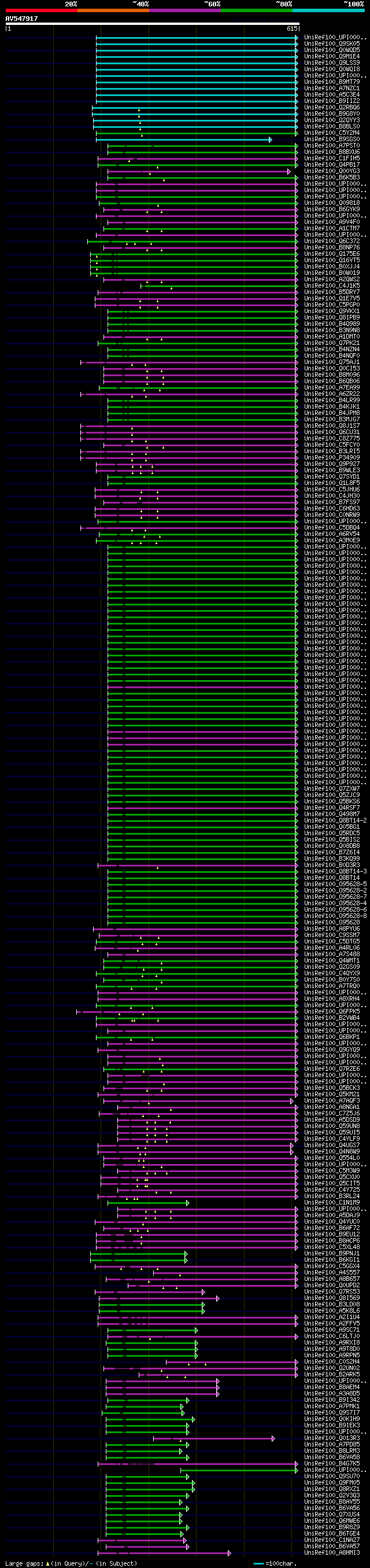This screenshot has height=1568, width=370.
Task: Open hit UniRef100_Q6C372
Action: (332, 241)
